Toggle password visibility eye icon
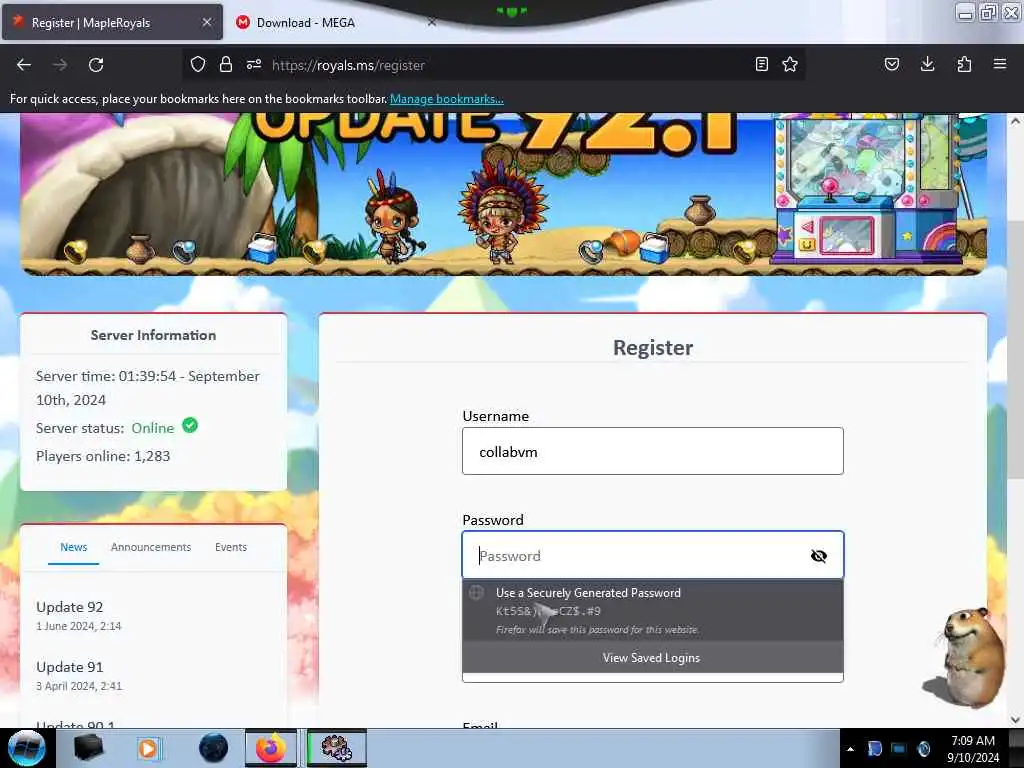The height and width of the screenshot is (768, 1024). [818, 556]
